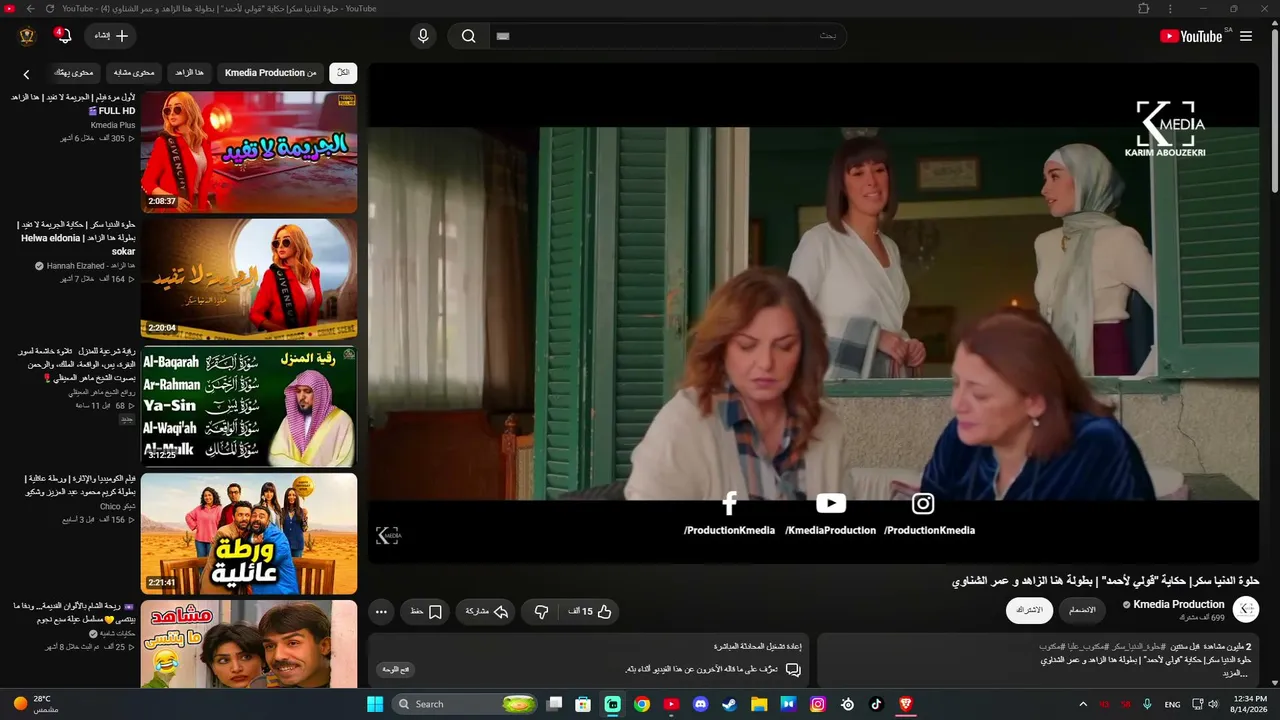Open Discord from the taskbar

700,704
